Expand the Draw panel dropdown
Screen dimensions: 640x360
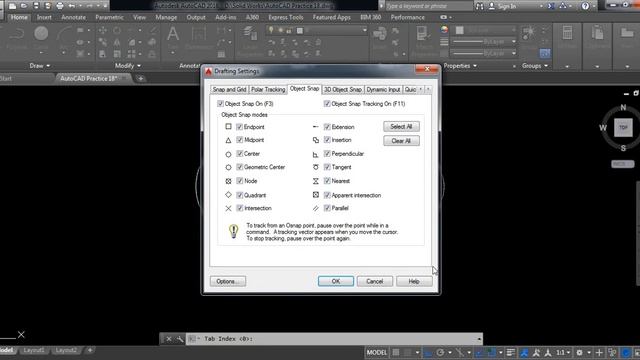[40, 66]
